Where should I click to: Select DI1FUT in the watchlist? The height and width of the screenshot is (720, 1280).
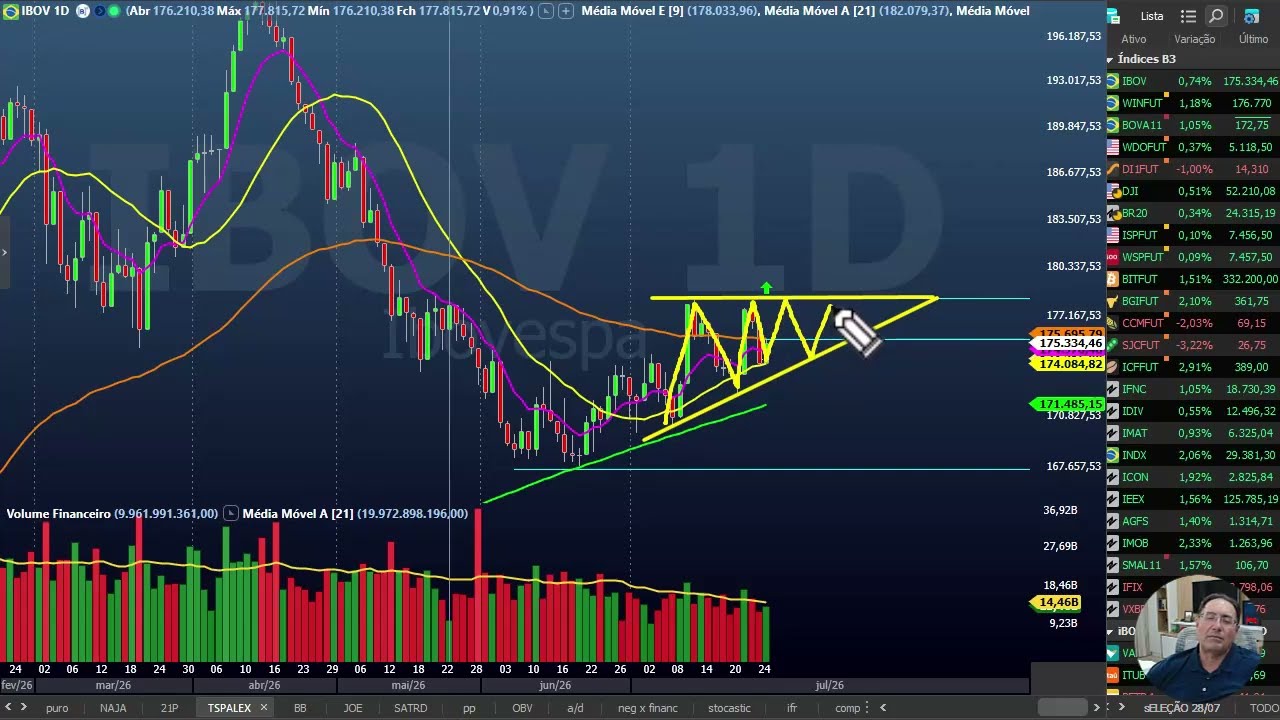point(1192,169)
